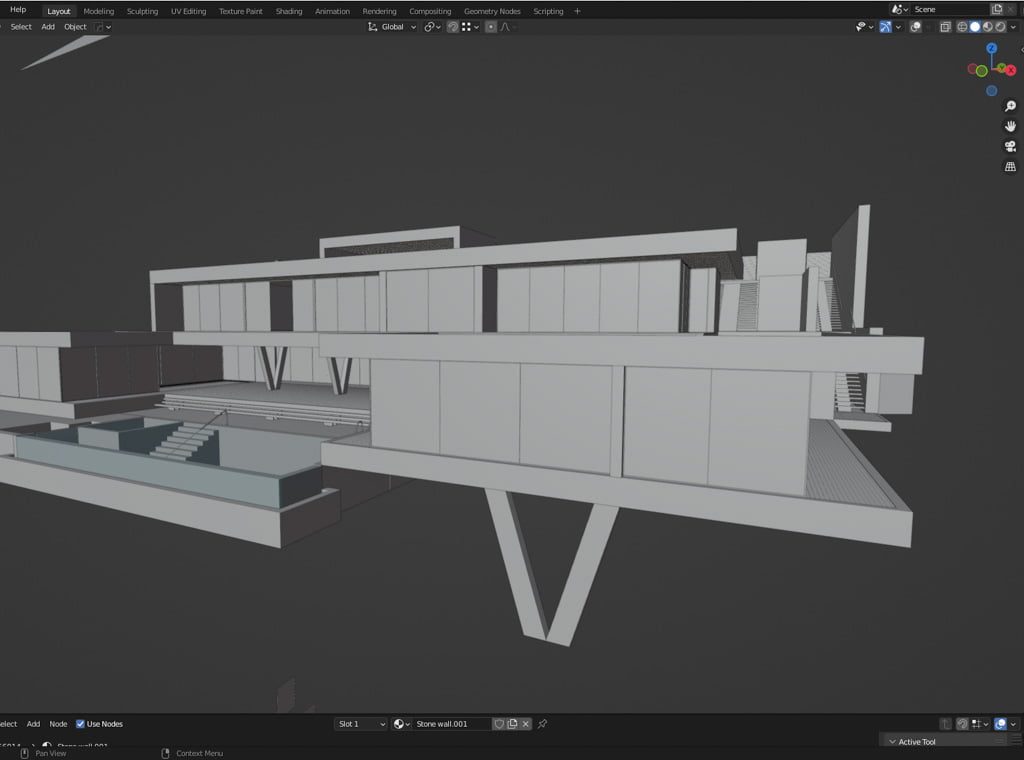Image resolution: width=1024 pixels, height=760 pixels.
Task: Toggle the camera view icon
Action: (x=1010, y=146)
